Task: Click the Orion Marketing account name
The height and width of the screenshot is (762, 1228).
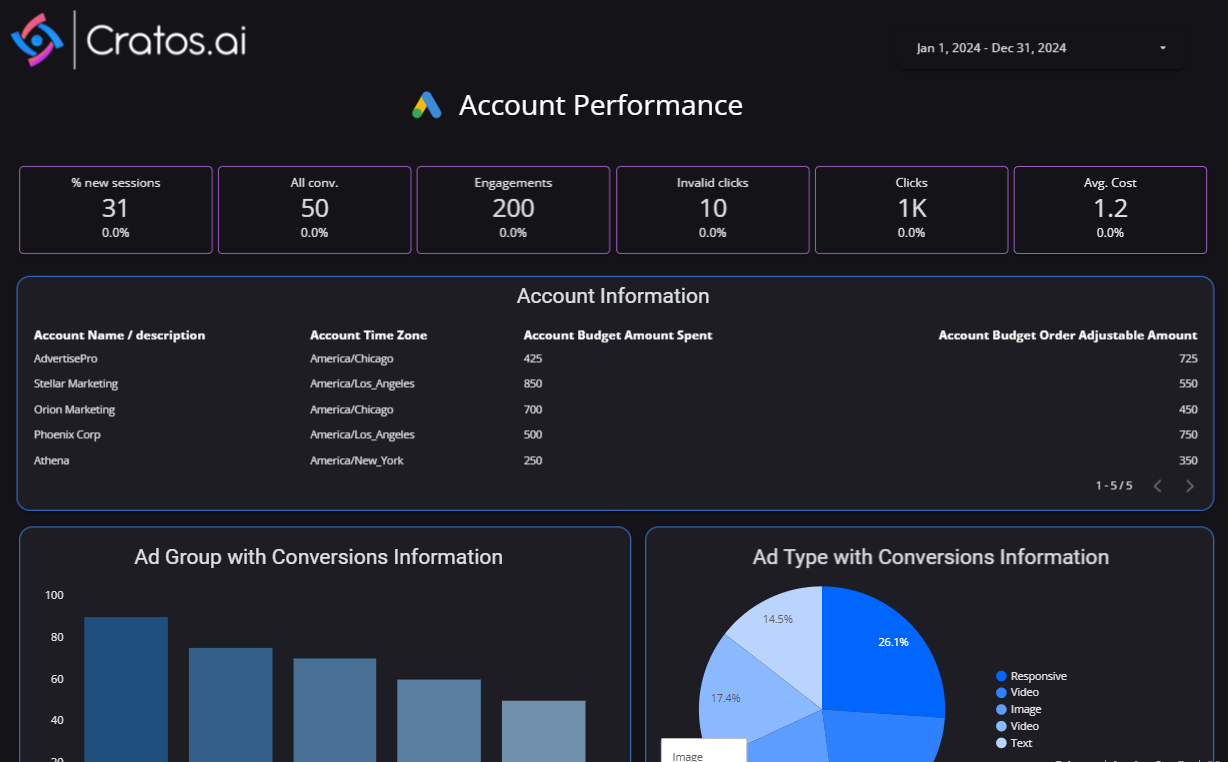Action: pos(74,410)
